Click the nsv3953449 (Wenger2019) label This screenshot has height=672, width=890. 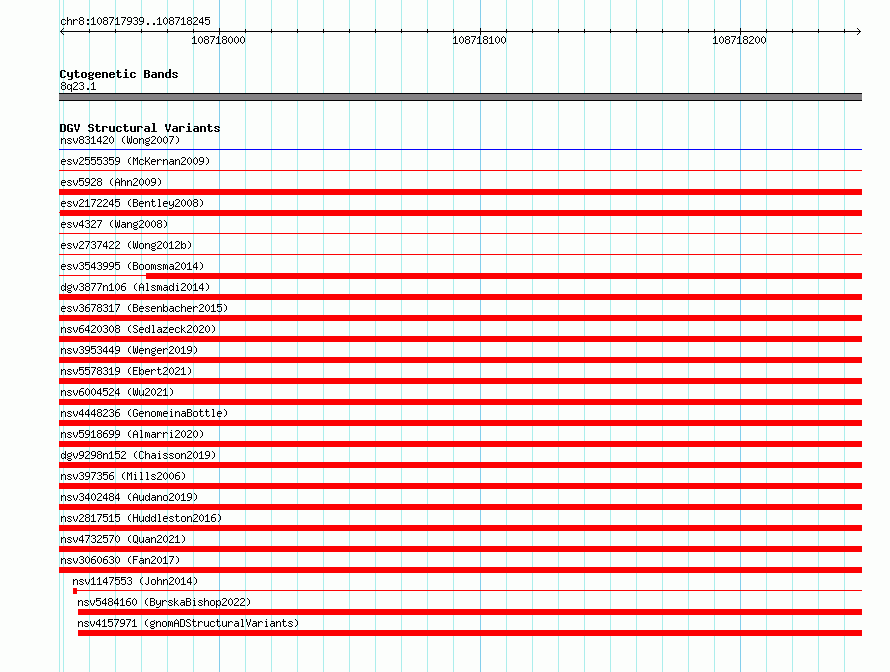129,350
